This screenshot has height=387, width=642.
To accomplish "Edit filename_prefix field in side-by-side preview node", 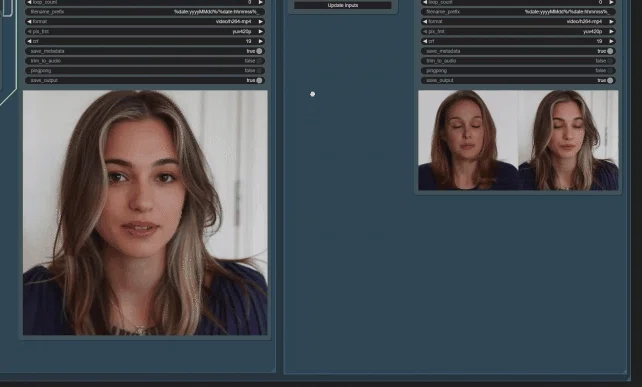I will [x=518, y=12].
